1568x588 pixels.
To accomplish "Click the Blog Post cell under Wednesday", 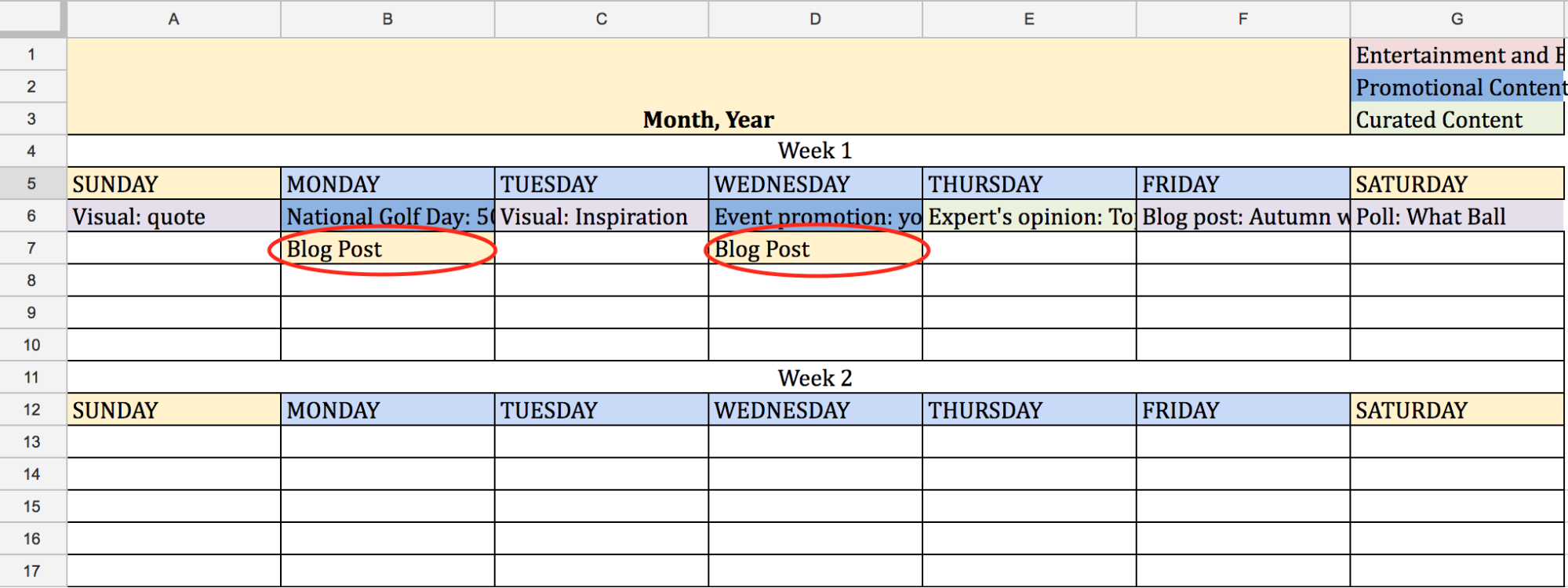I will [815, 249].
